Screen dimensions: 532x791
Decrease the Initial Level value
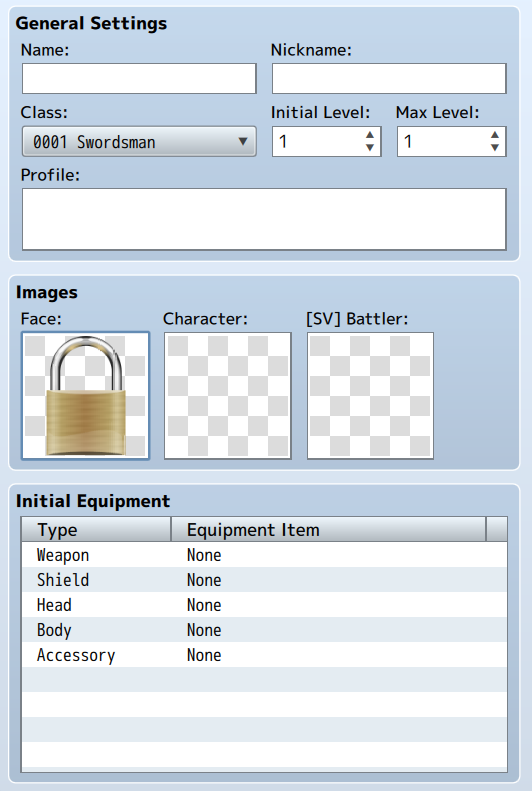370,148
